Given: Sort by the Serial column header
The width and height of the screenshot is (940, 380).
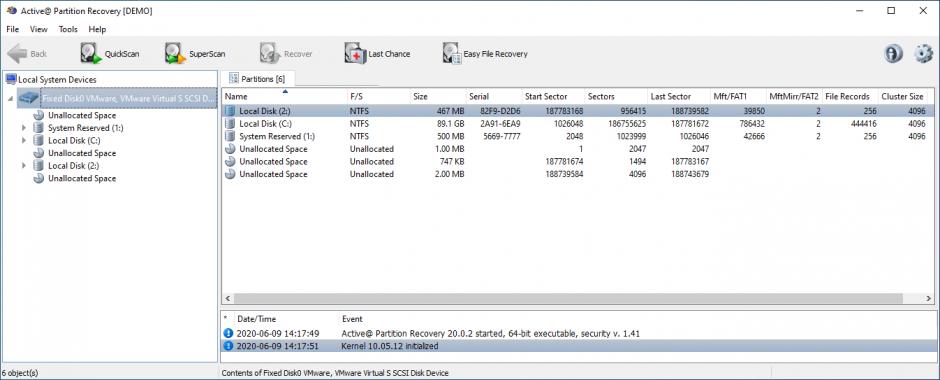Looking at the screenshot, I should (493, 96).
